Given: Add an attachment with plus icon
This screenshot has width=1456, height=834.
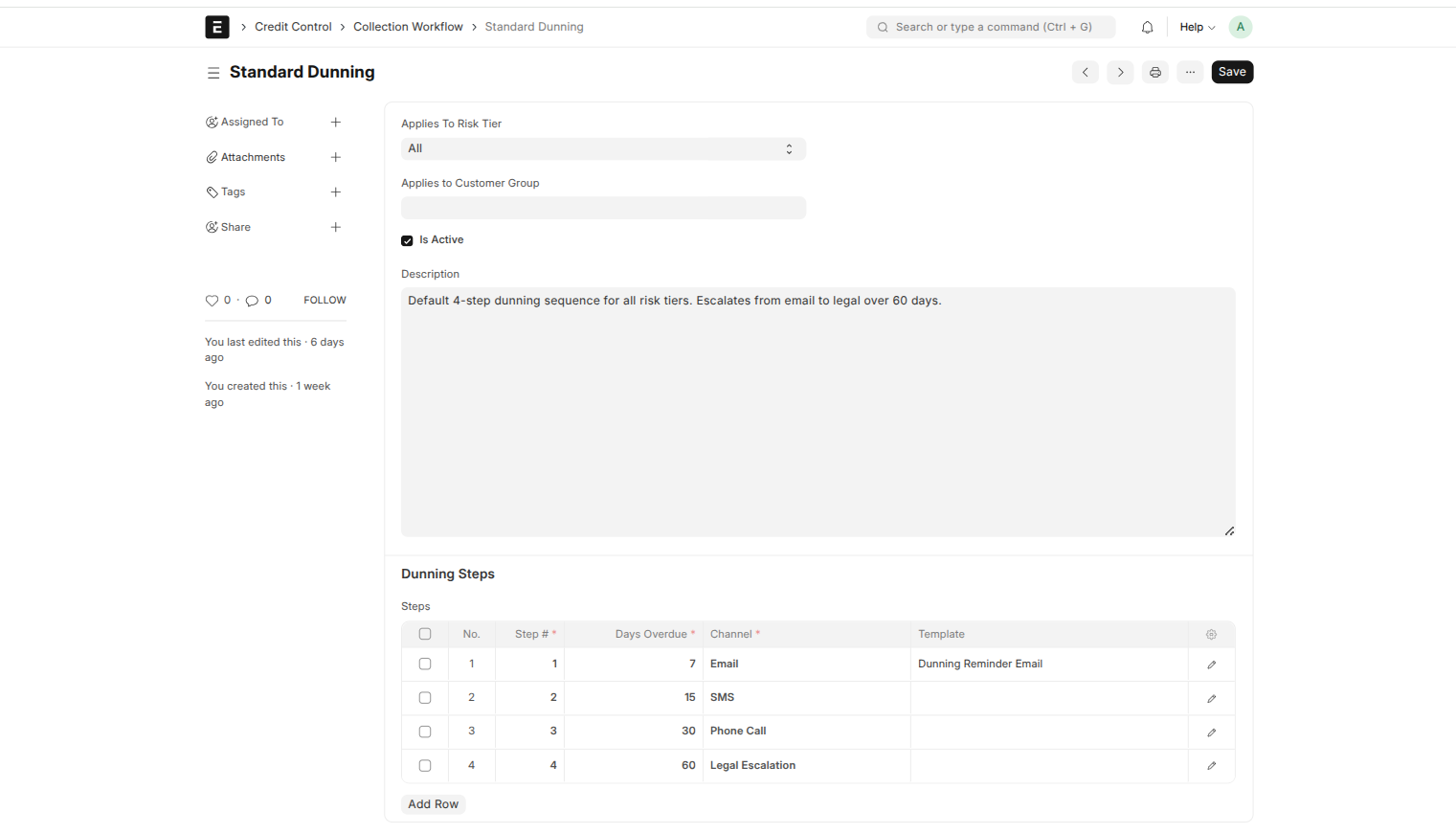Looking at the screenshot, I should [336, 157].
